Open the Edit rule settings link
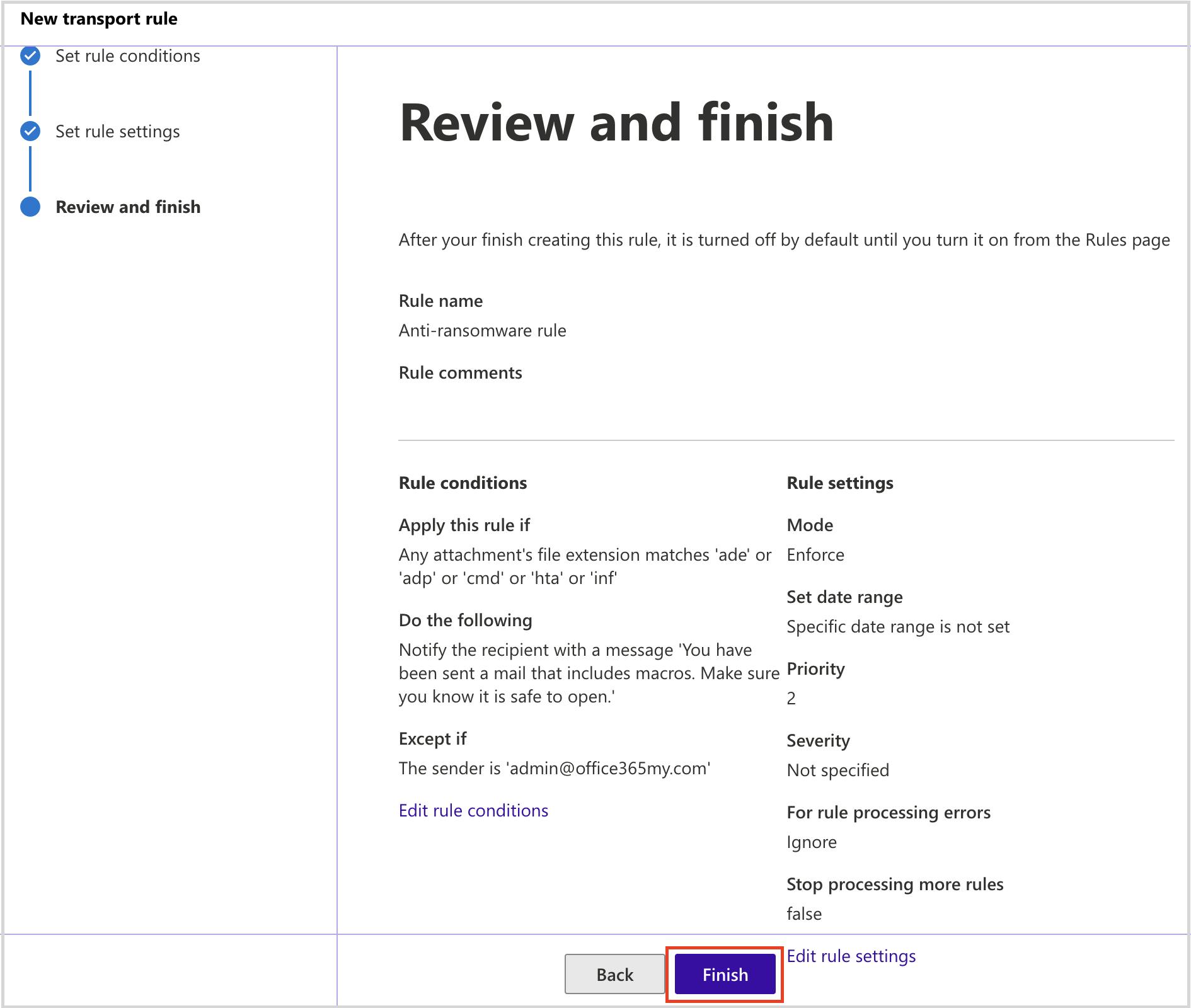The image size is (1191, 1008). [851, 956]
